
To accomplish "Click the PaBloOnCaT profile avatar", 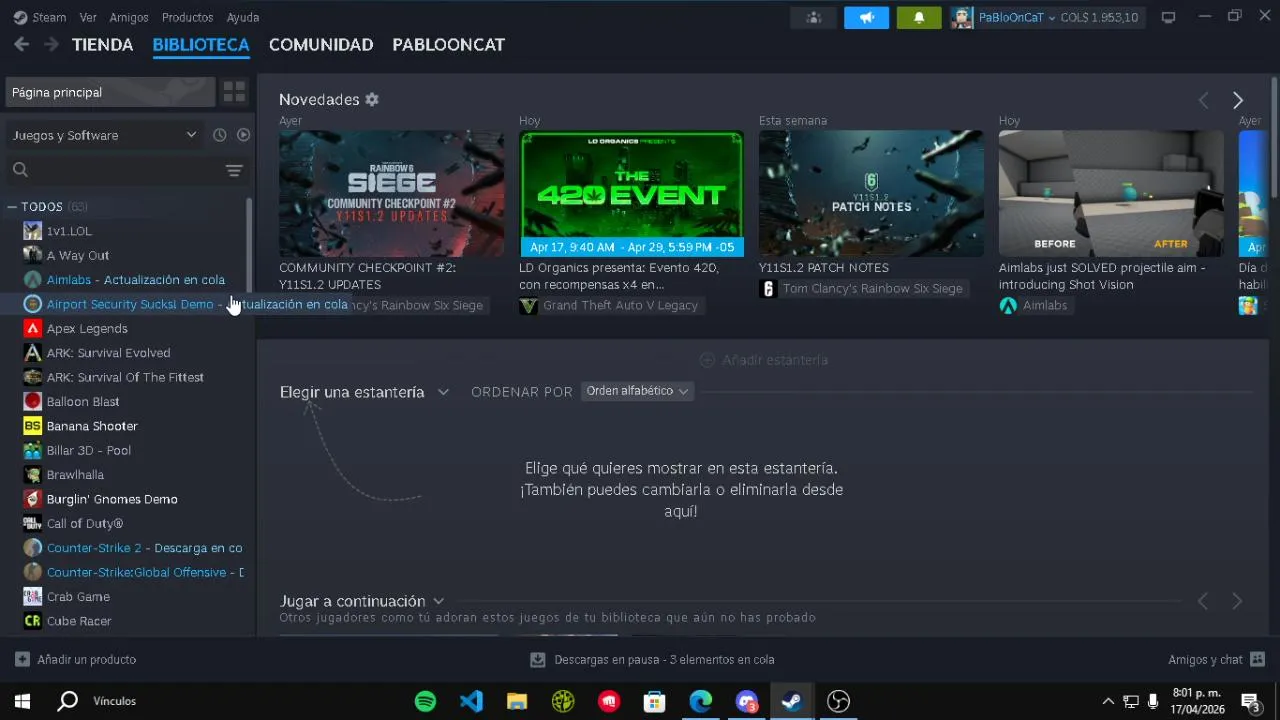I will point(962,17).
